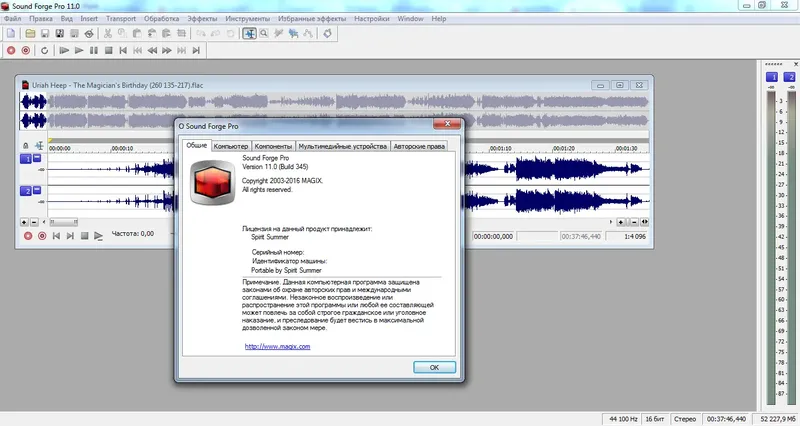Select the Magnify zoom tool
This screenshot has width=800, height=426.
tap(264, 34)
